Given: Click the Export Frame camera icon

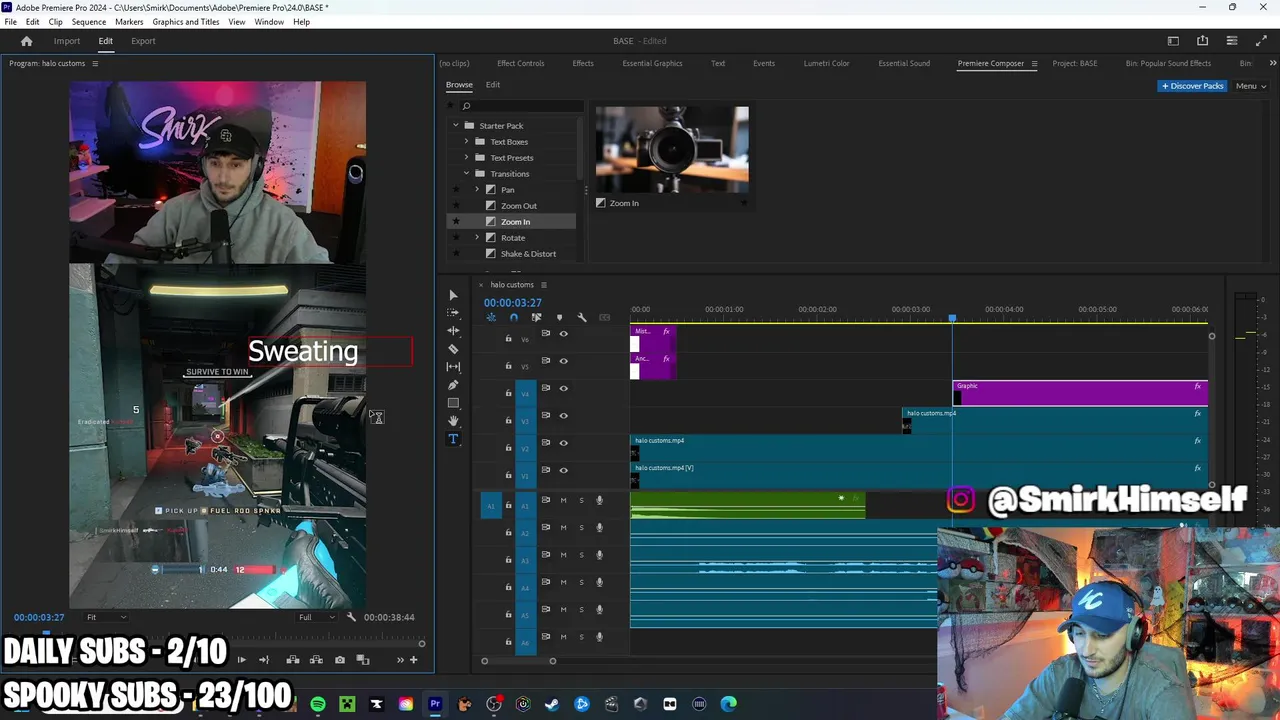Looking at the screenshot, I should point(340,660).
